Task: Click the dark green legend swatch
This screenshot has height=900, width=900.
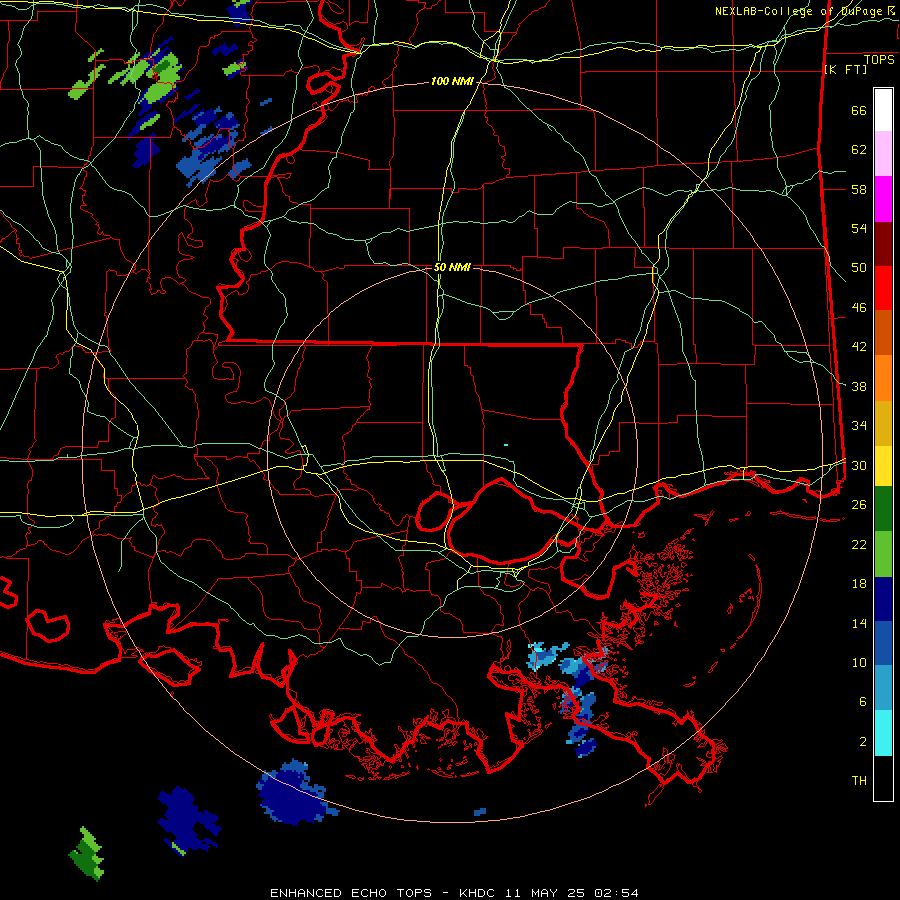Action: pyautogui.click(x=883, y=509)
